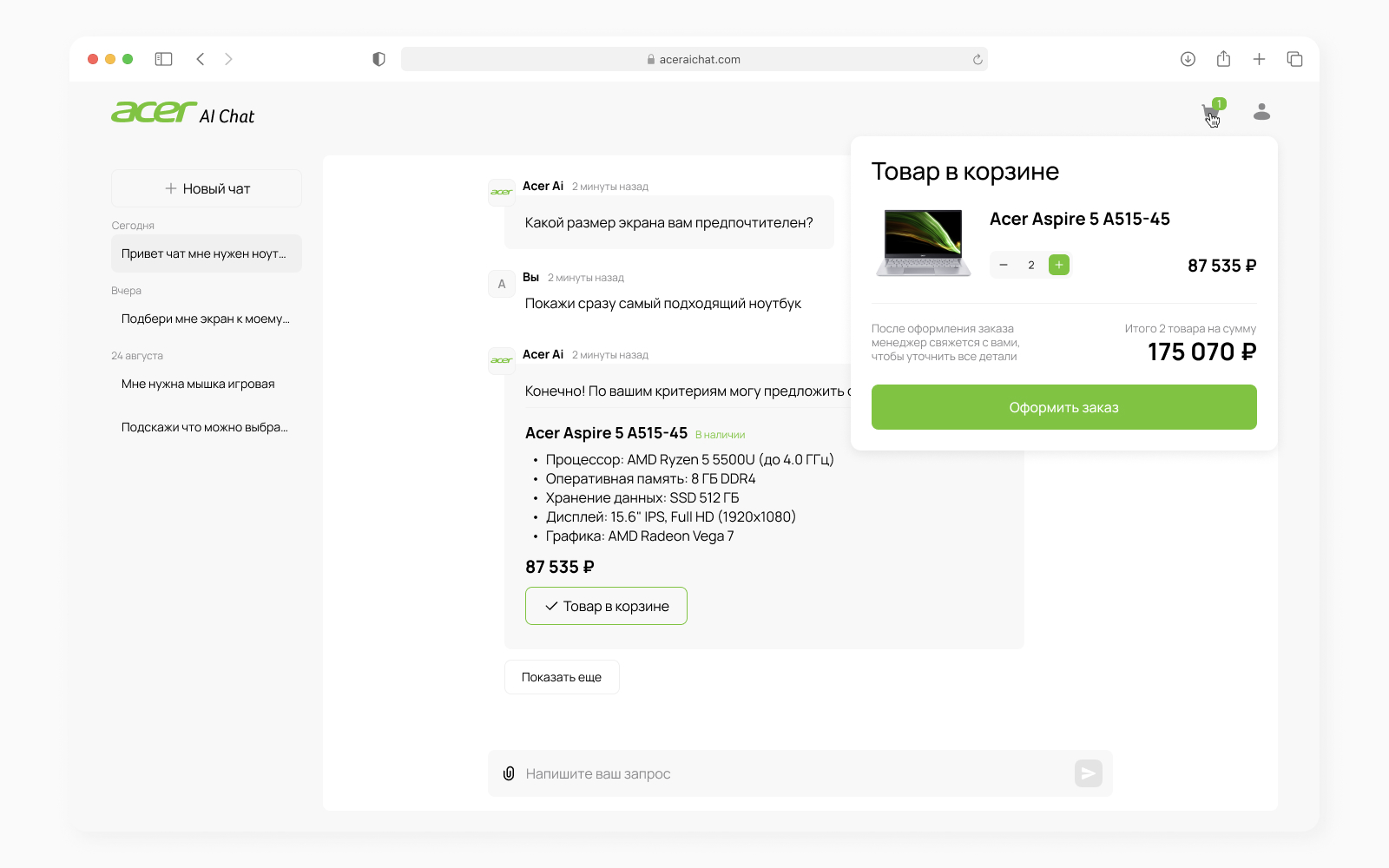The height and width of the screenshot is (868, 1389).
Task: Open the shopping cart icon
Action: pos(1210,113)
